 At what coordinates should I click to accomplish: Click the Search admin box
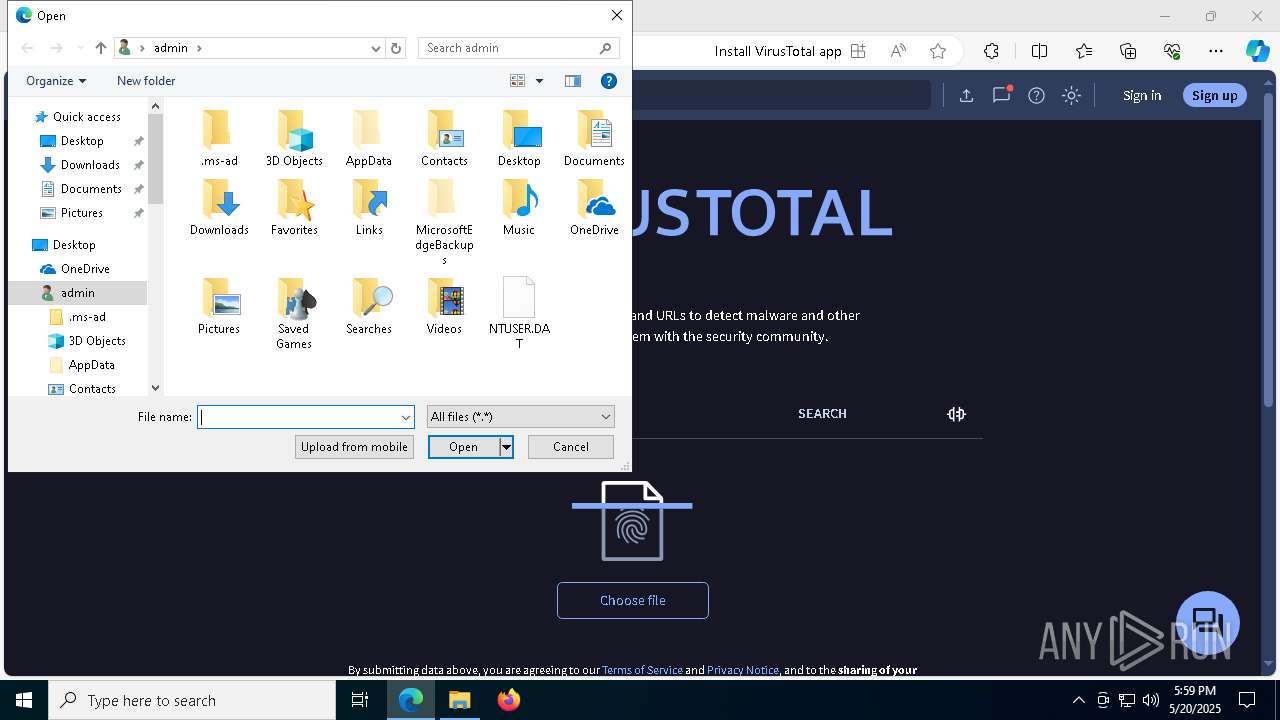tap(519, 48)
